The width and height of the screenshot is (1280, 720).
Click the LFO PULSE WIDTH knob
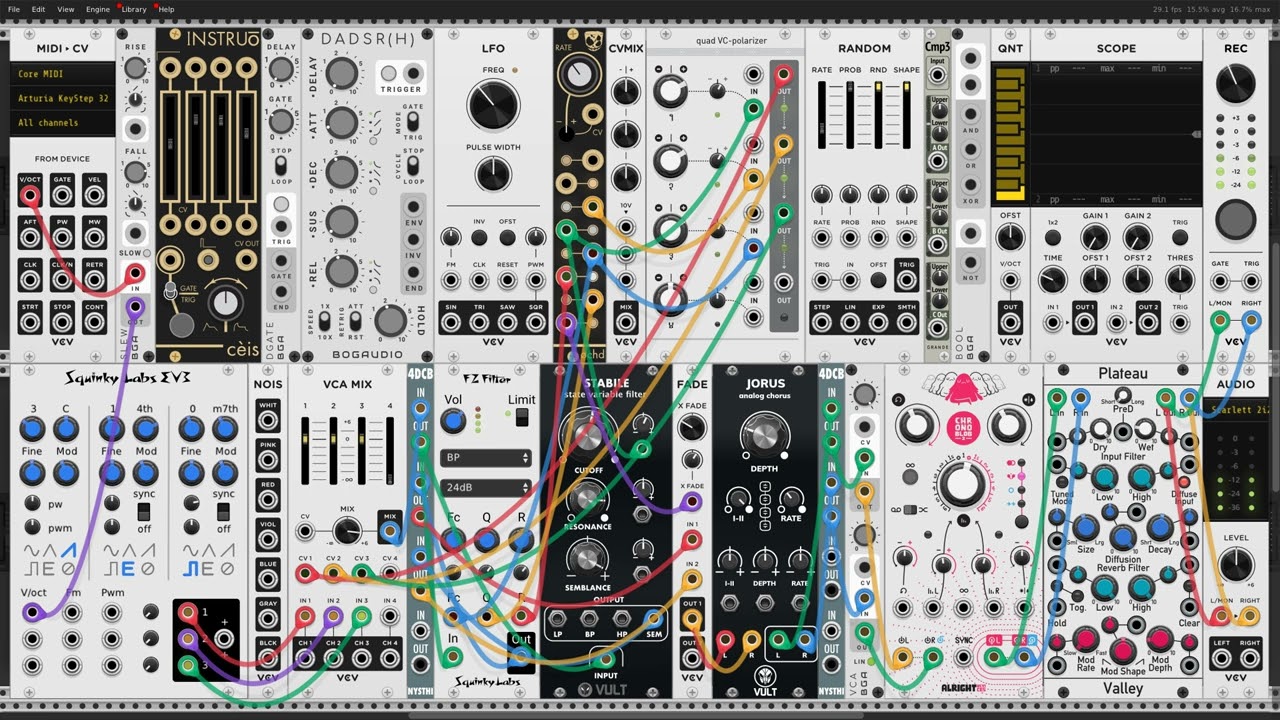tap(493, 174)
